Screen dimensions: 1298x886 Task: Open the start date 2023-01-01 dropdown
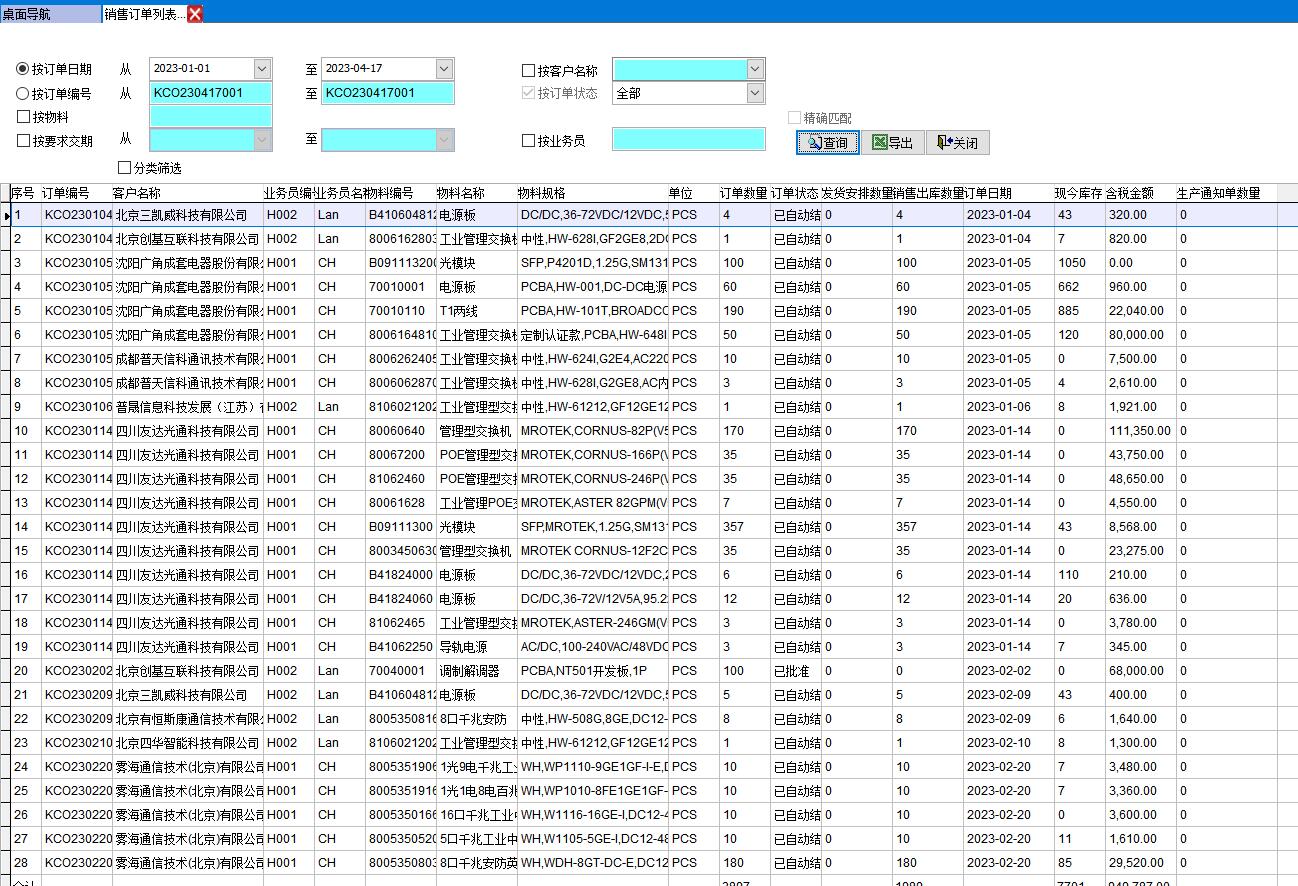[x=262, y=69]
